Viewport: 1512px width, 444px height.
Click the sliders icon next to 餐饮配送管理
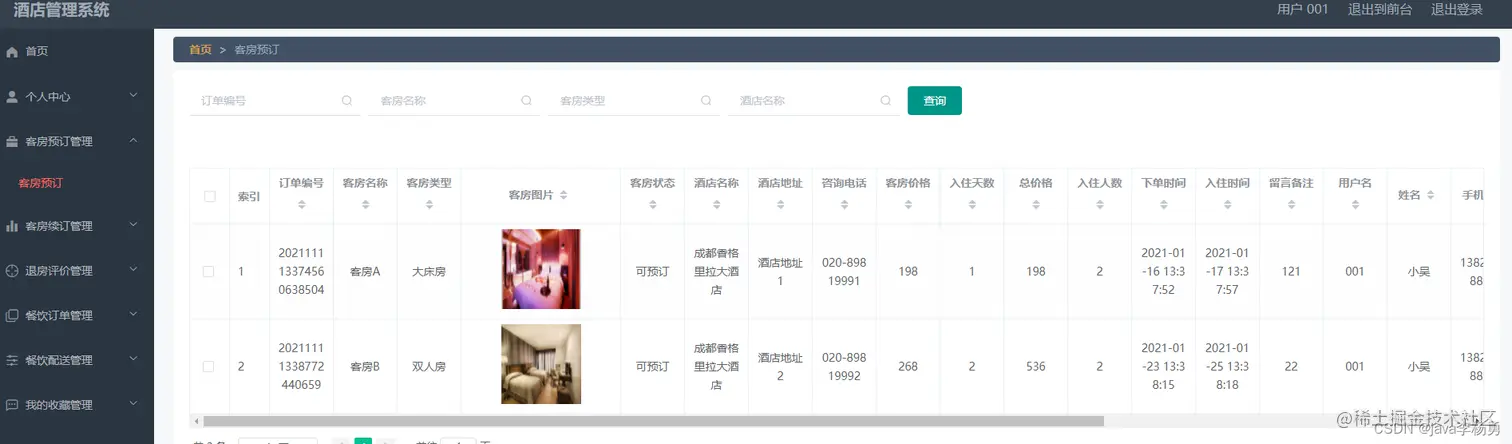click(x=12, y=360)
